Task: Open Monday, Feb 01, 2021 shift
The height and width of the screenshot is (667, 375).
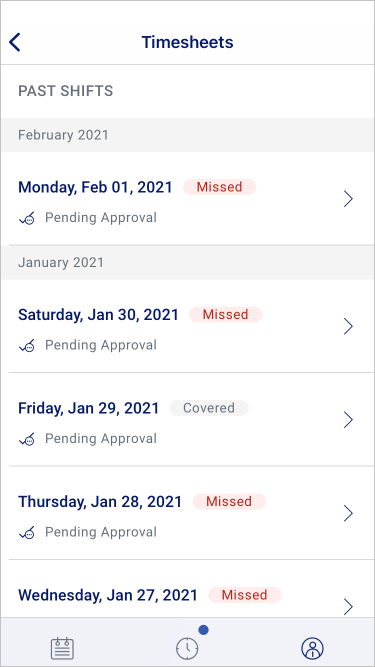Action: (x=188, y=199)
